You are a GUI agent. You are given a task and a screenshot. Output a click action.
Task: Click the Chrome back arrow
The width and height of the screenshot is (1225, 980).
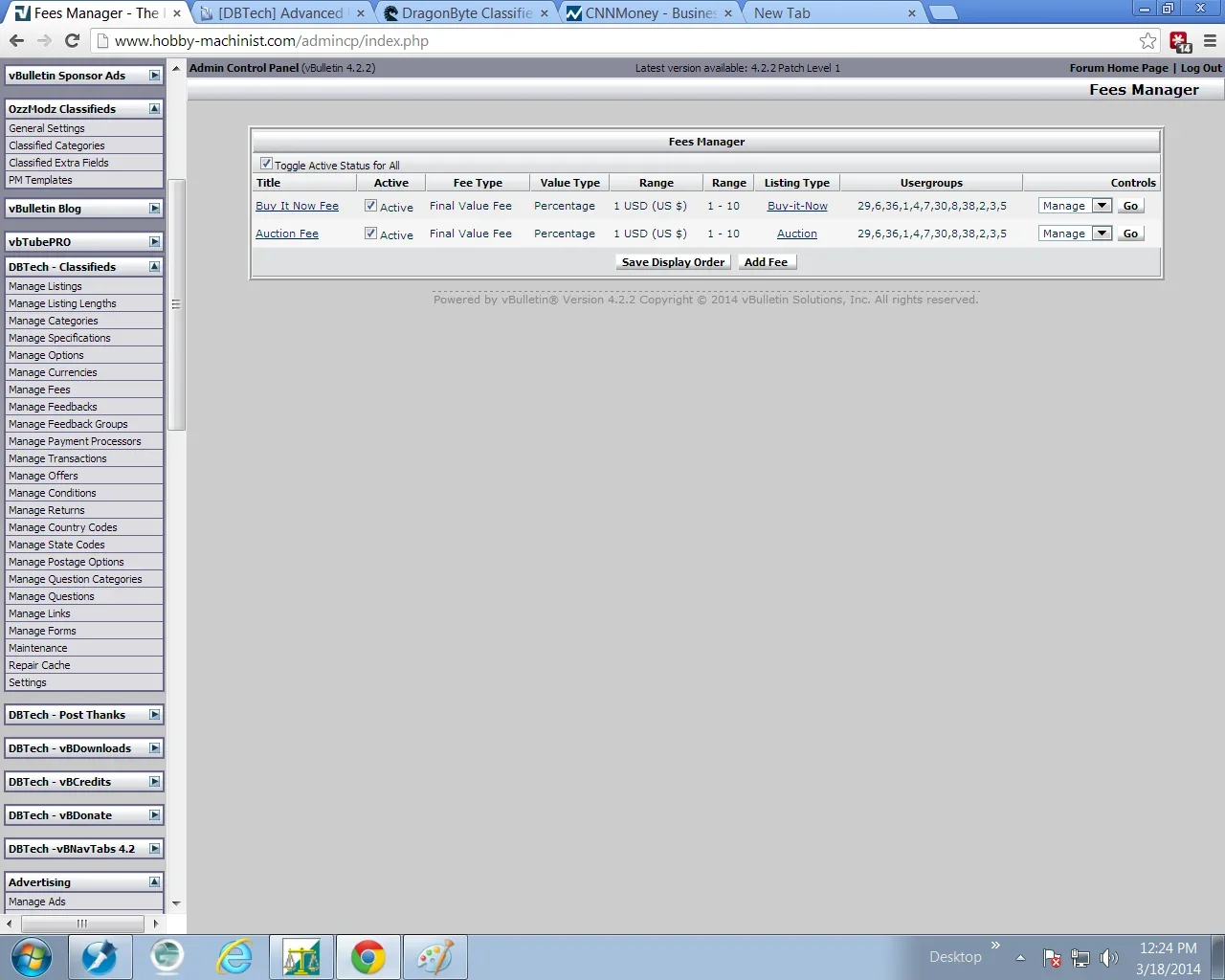(16, 40)
